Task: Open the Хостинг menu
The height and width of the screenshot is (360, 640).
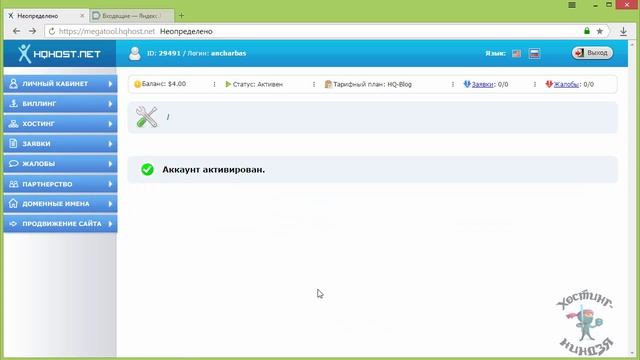Action: click(x=60, y=124)
